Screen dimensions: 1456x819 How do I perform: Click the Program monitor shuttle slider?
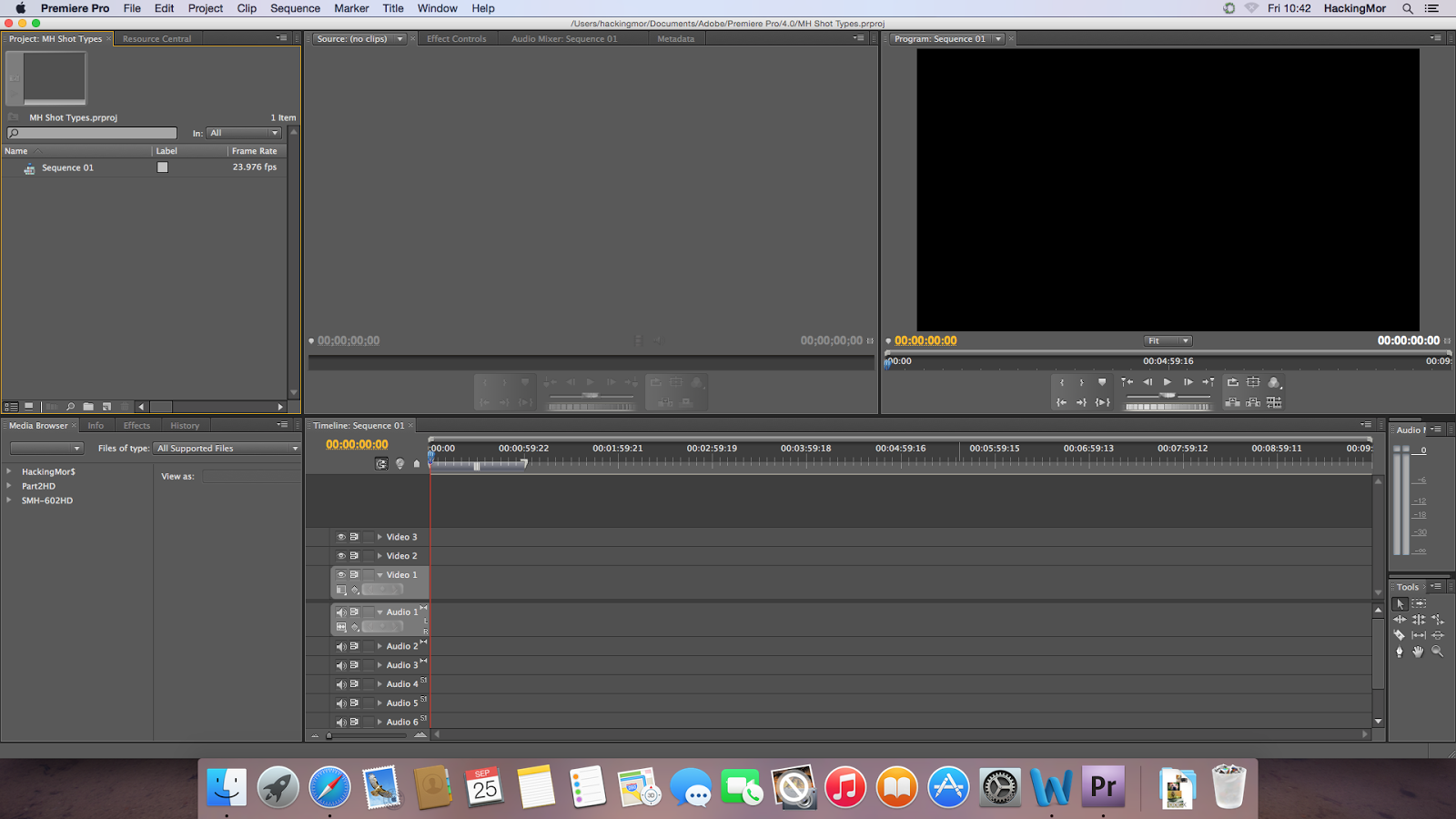[x=1168, y=396]
